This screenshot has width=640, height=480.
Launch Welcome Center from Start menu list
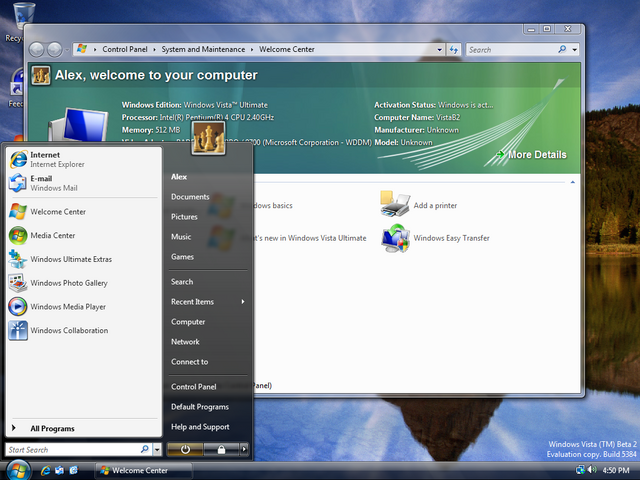(x=84, y=212)
